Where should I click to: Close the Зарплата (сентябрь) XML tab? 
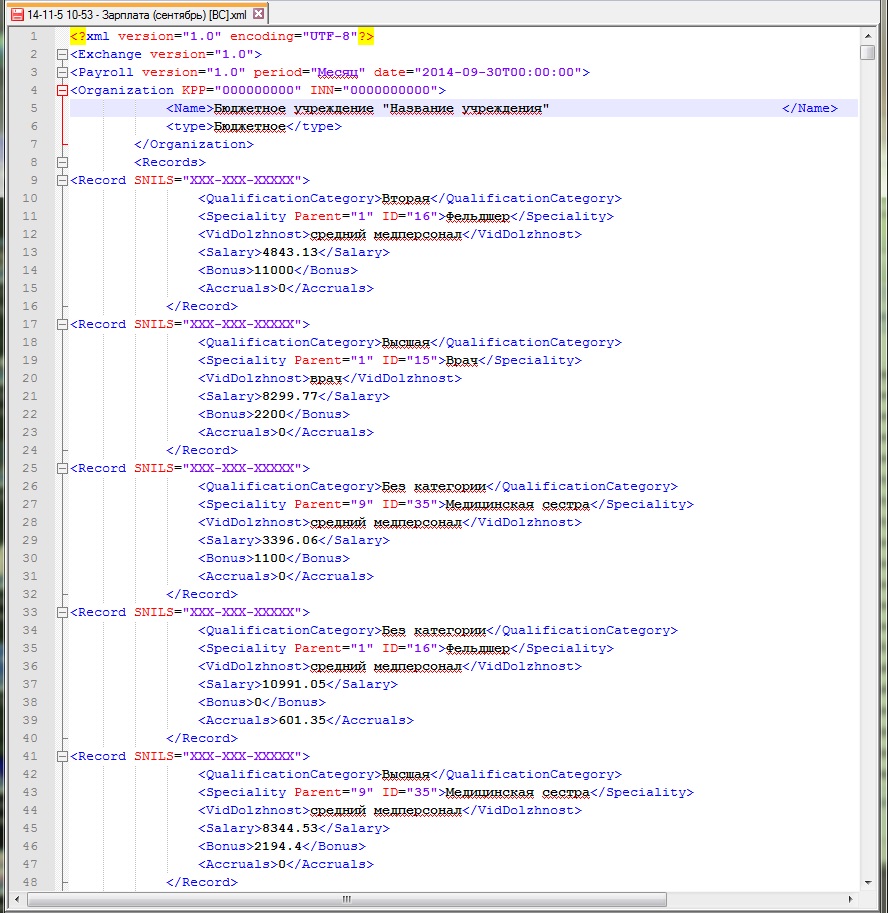tap(259, 15)
